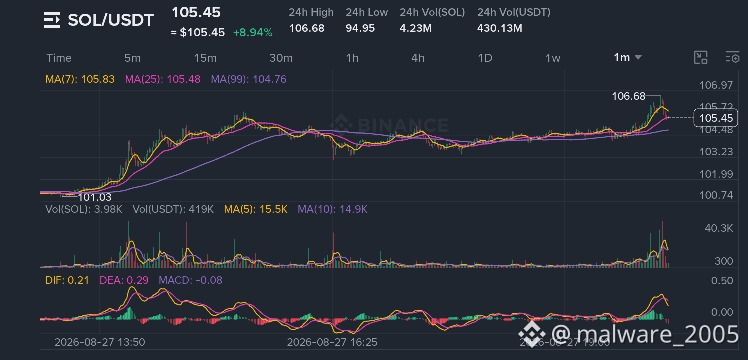Click the 101.03 low price marker on chart

94,197
